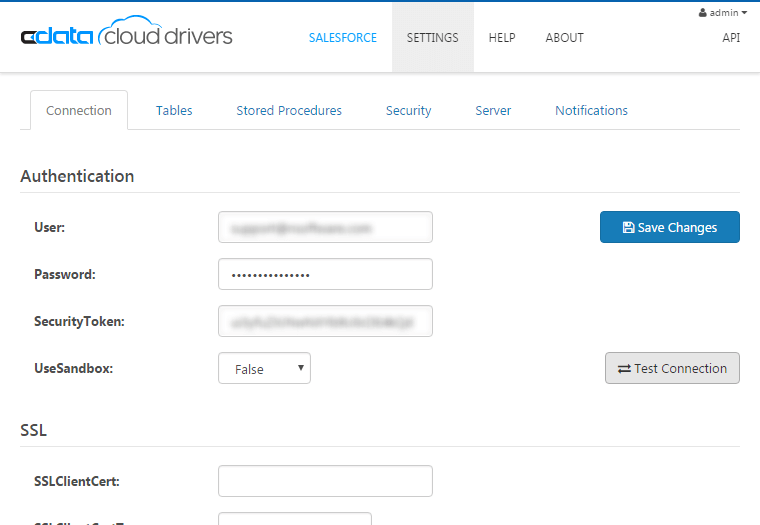Screen dimensions: 760x525
Task: Open the HELP page
Action: click(502, 38)
